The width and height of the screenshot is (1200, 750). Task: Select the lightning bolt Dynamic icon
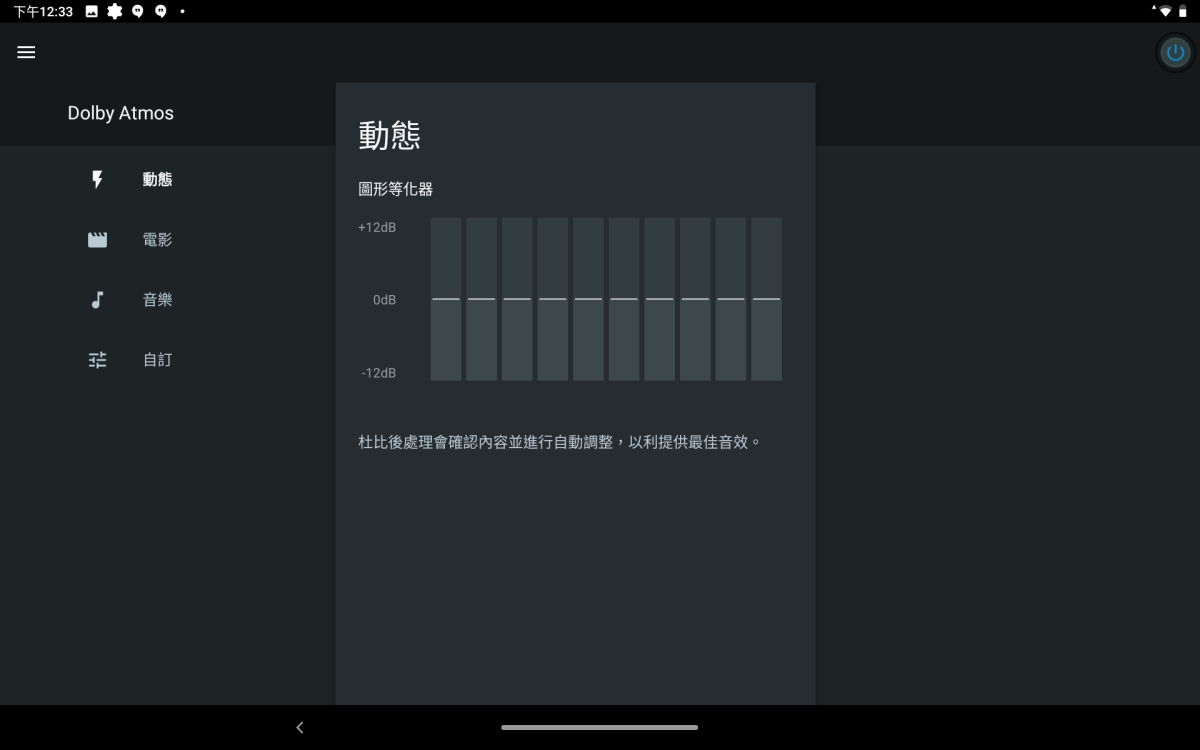97,179
